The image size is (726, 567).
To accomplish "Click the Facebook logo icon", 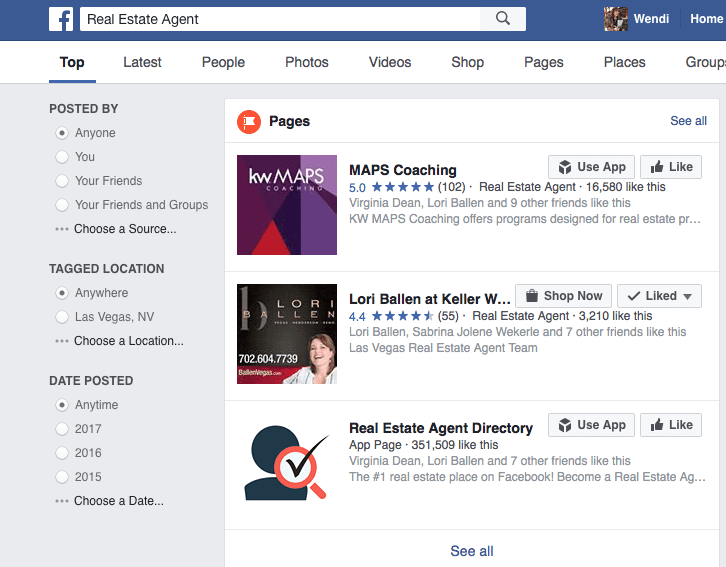I will [x=61, y=19].
